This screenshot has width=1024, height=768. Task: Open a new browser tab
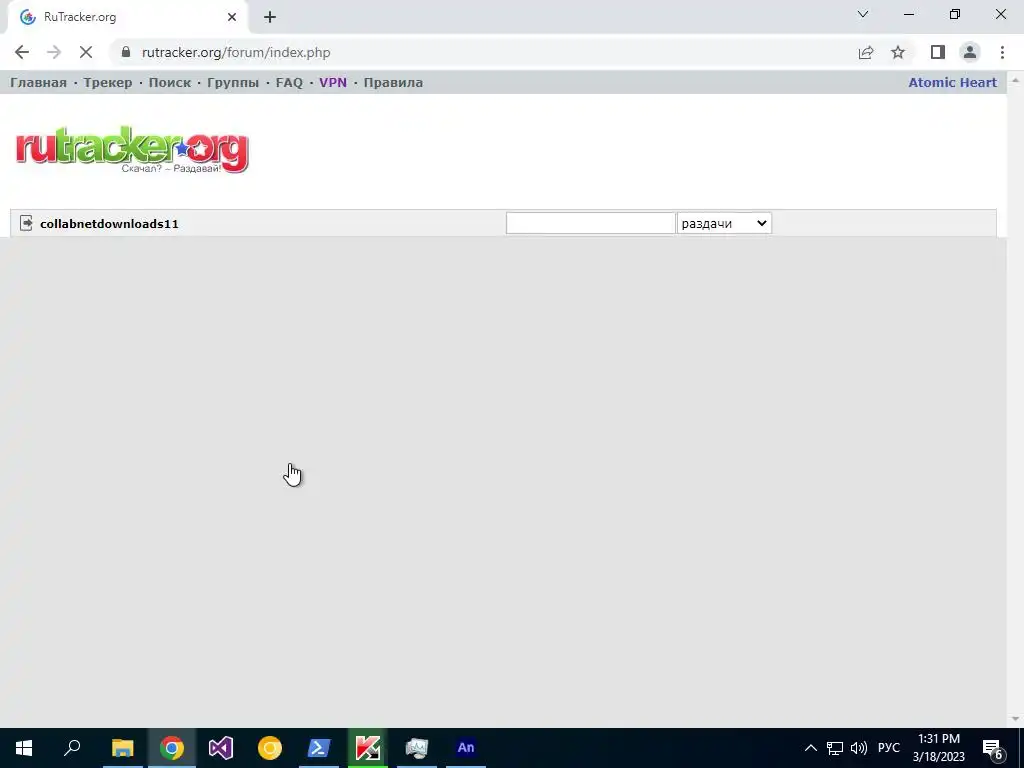[270, 17]
